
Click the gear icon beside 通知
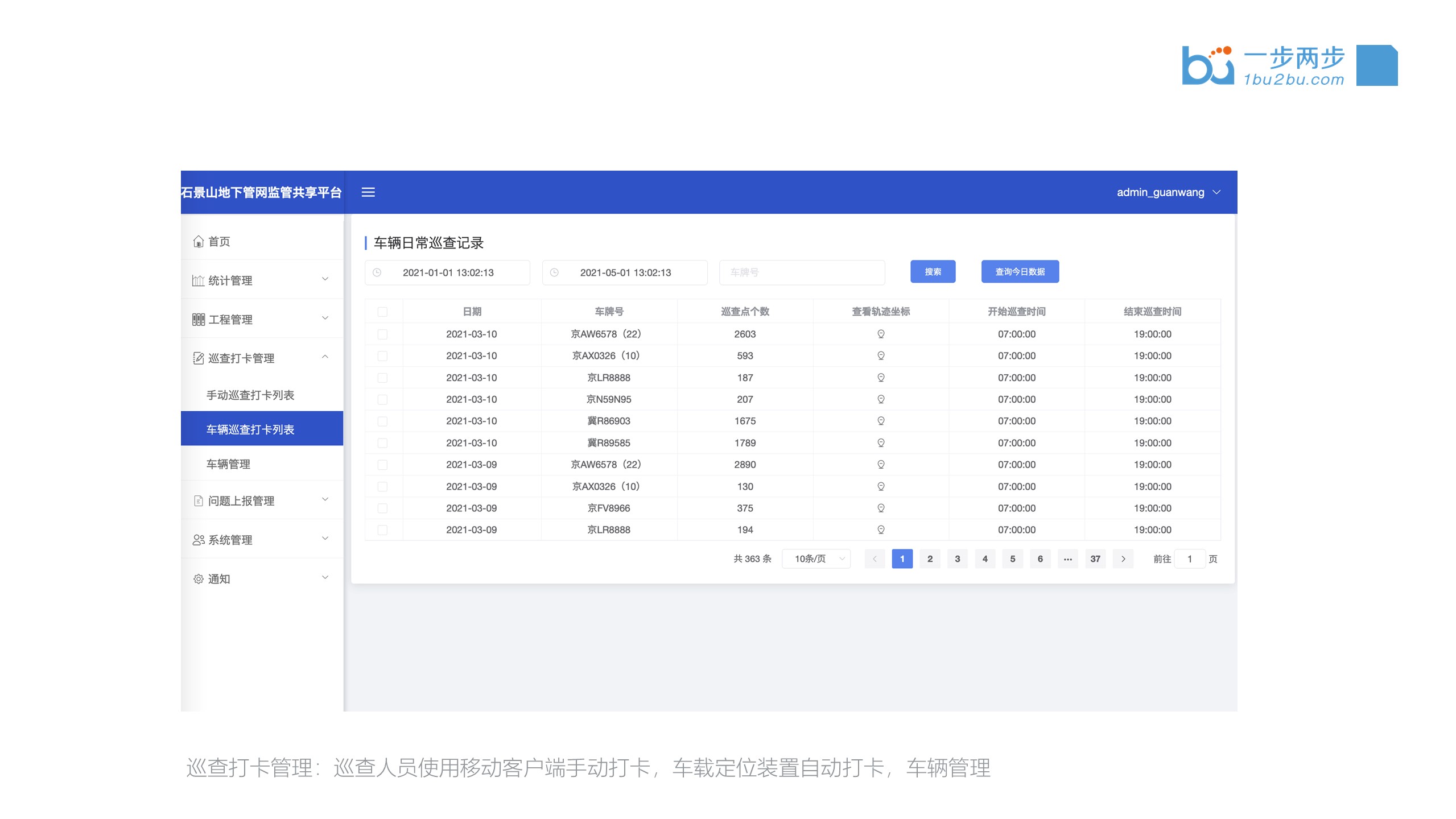tap(198, 579)
